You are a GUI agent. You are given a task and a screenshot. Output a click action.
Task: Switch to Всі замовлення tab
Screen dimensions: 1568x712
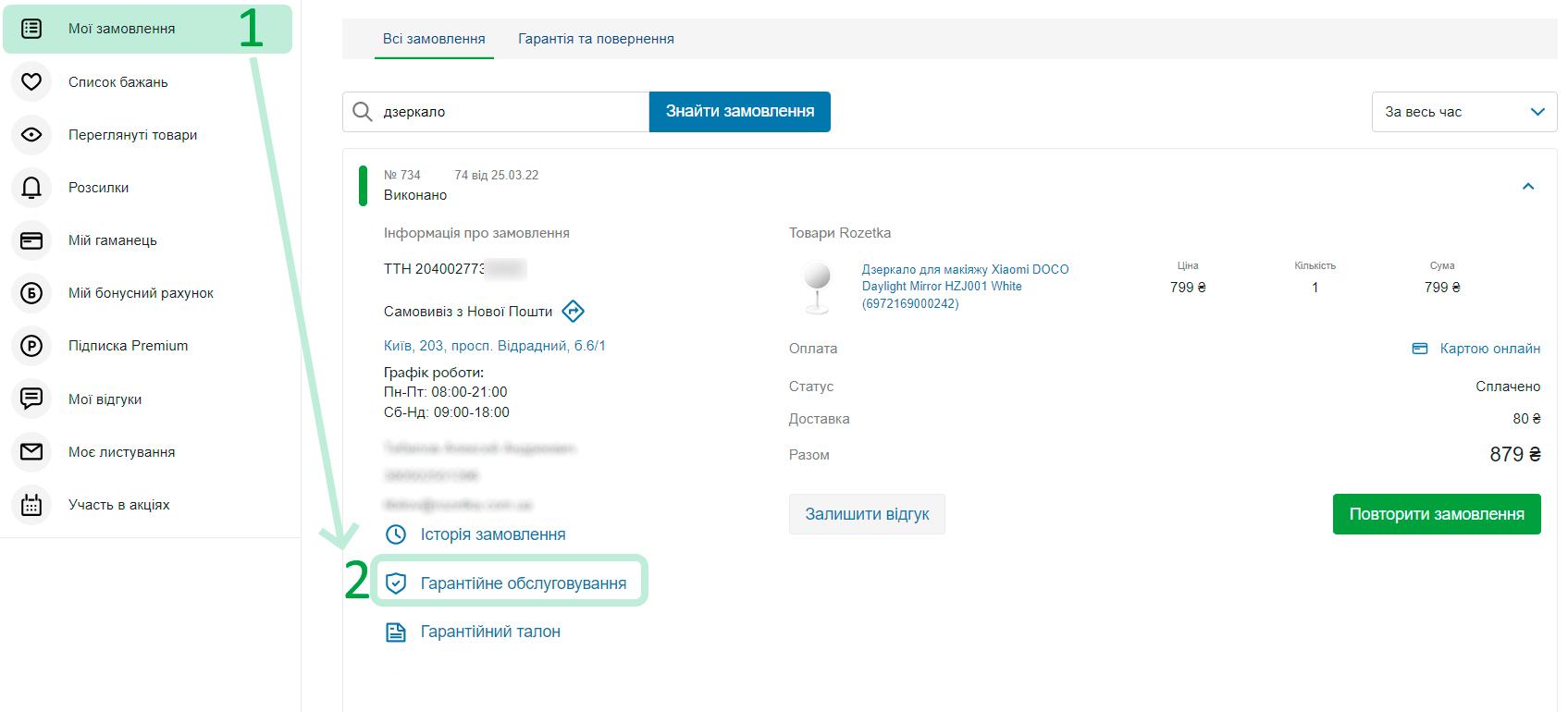click(434, 39)
